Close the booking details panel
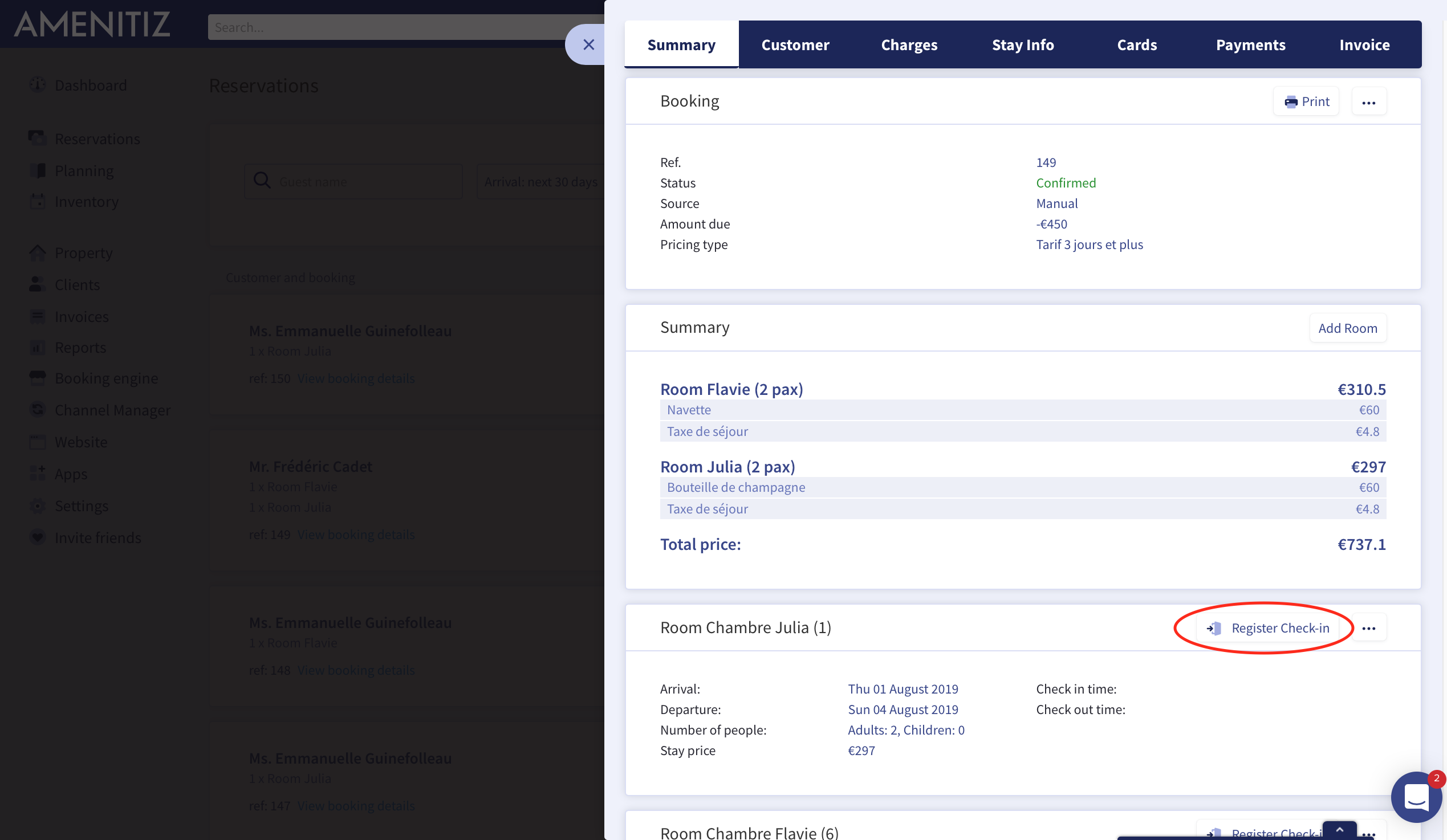This screenshot has height=840, width=1447. click(588, 44)
